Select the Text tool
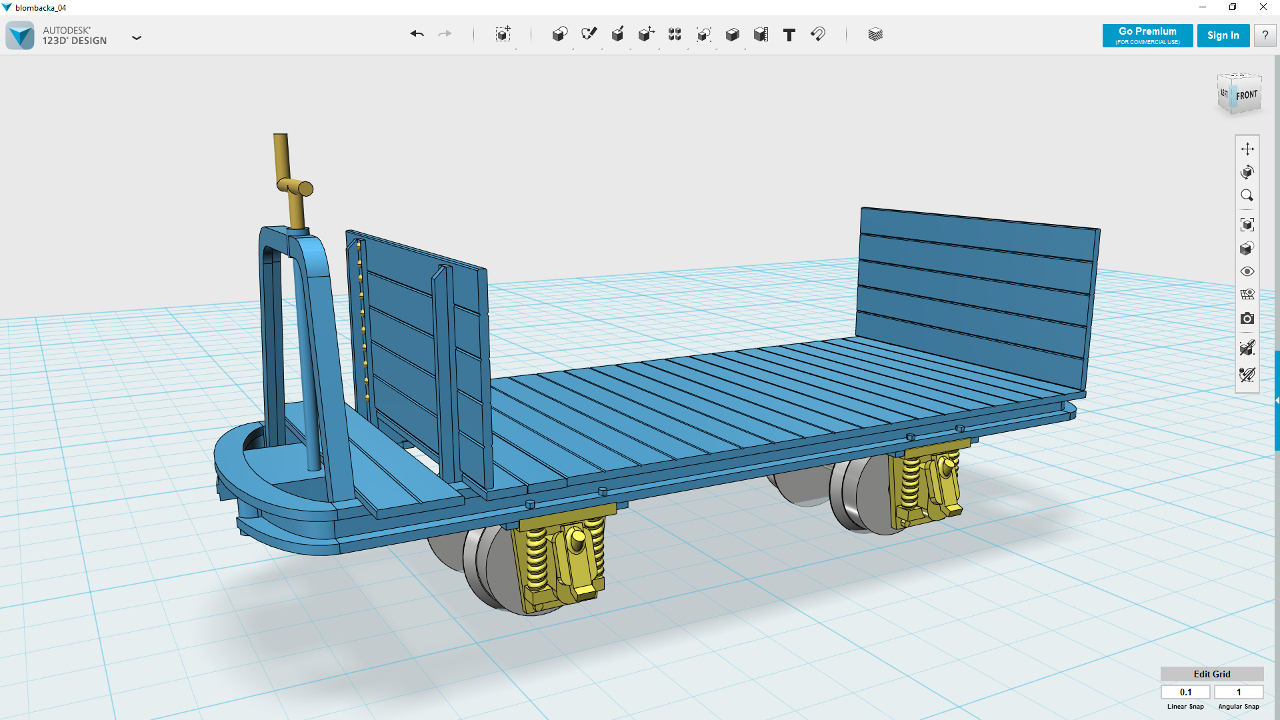This screenshot has width=1280, height=720. tap(789, 34)
